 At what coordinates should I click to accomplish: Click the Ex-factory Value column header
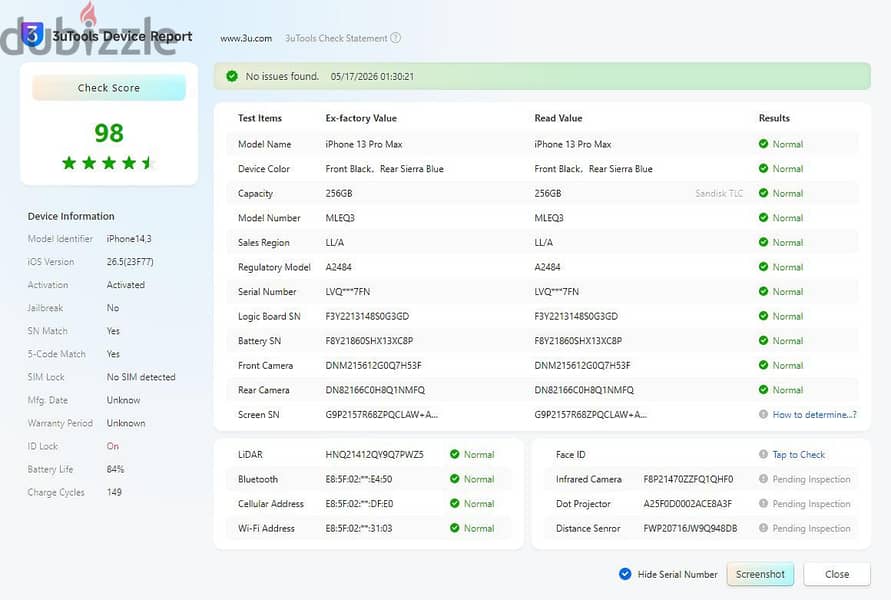click(361, 118)
